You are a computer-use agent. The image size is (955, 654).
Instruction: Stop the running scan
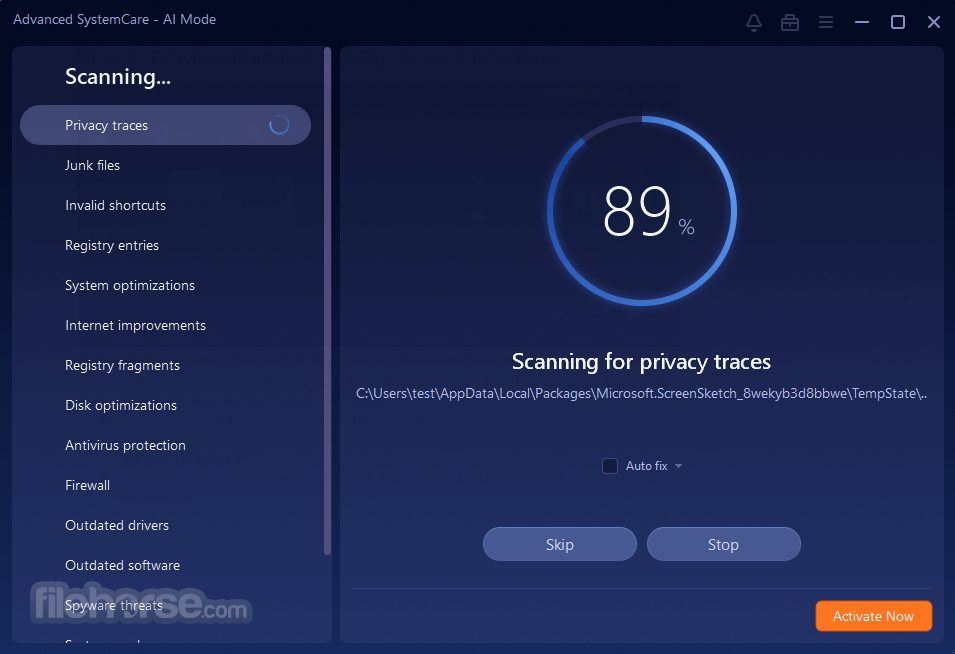724,544
